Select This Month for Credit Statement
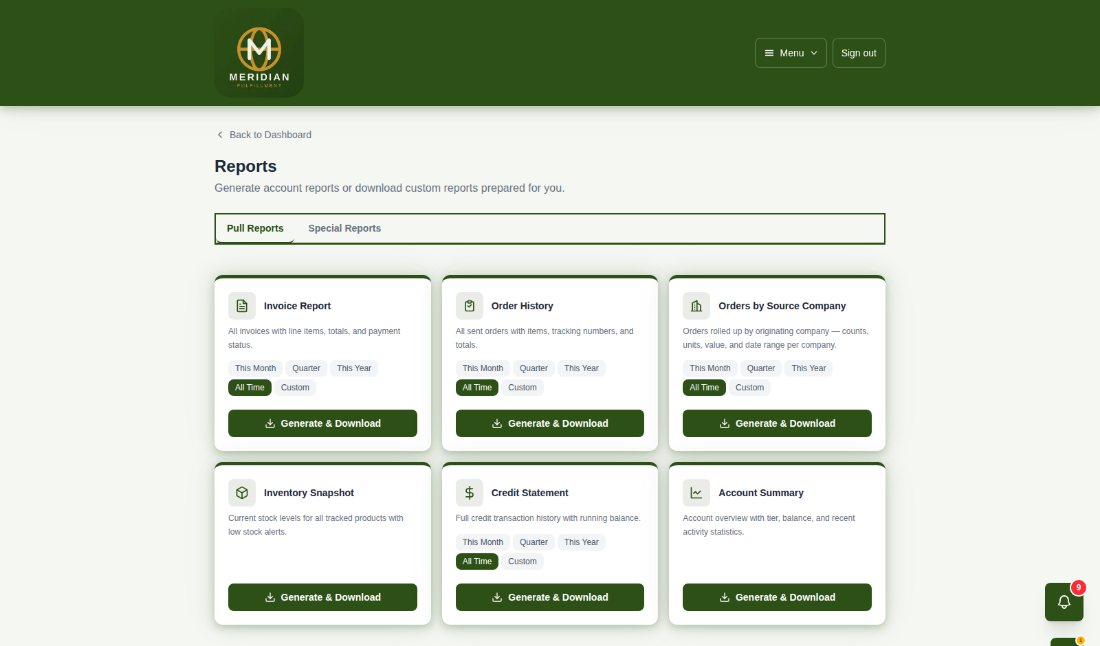The height and width of the screenshot is (646, 1100). pyautogui.click(x=483, y=542)
